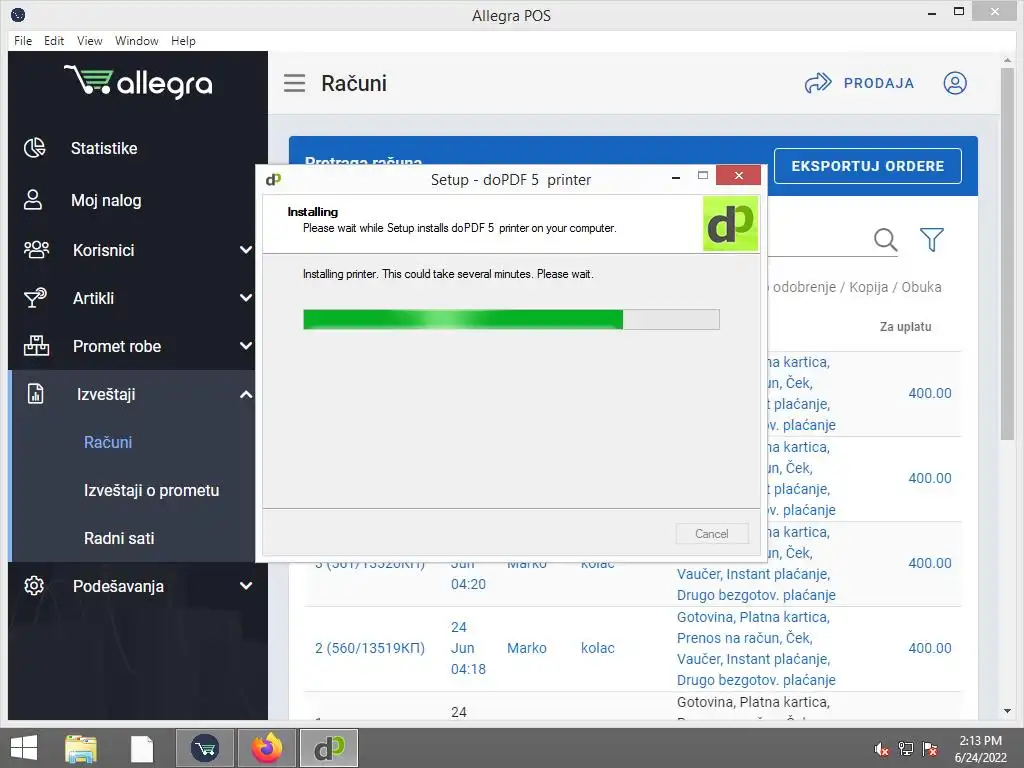Click the Korisnici group icon

(x=36, y=249)
